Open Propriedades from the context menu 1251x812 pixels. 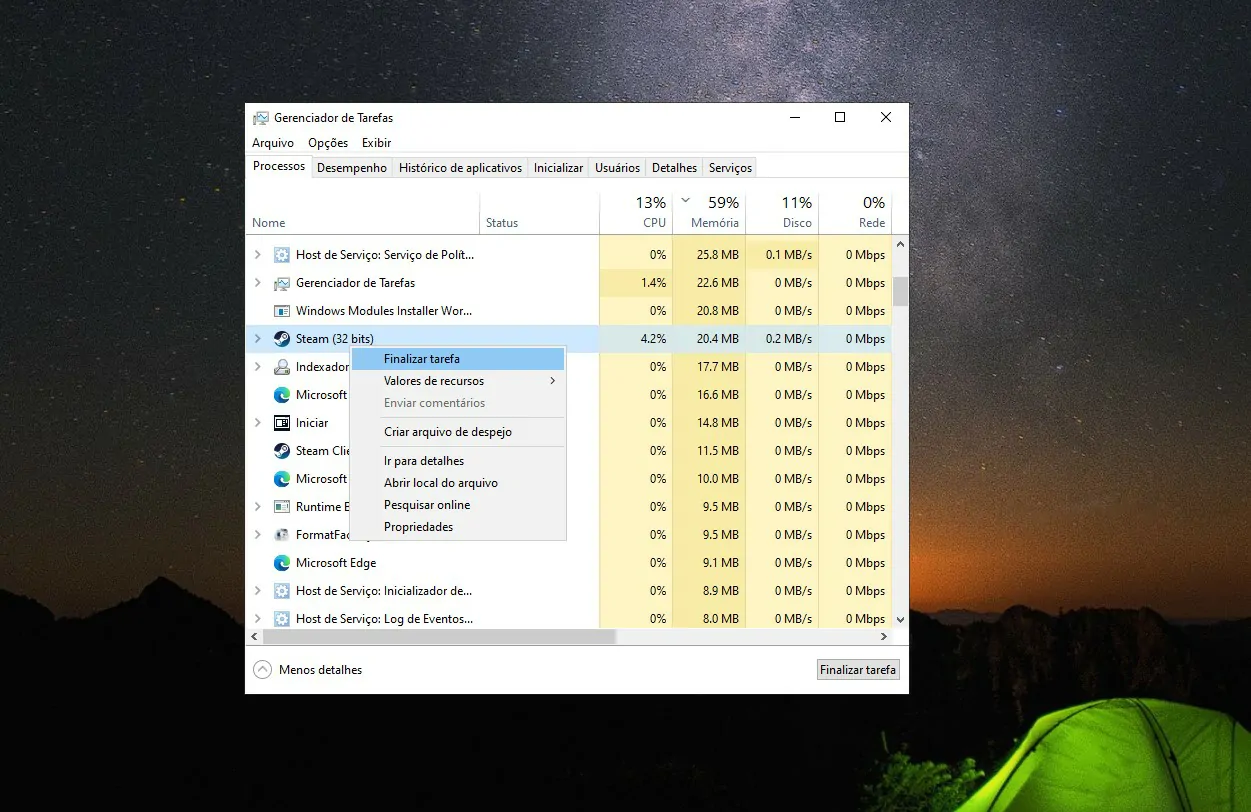pos(458,527)
